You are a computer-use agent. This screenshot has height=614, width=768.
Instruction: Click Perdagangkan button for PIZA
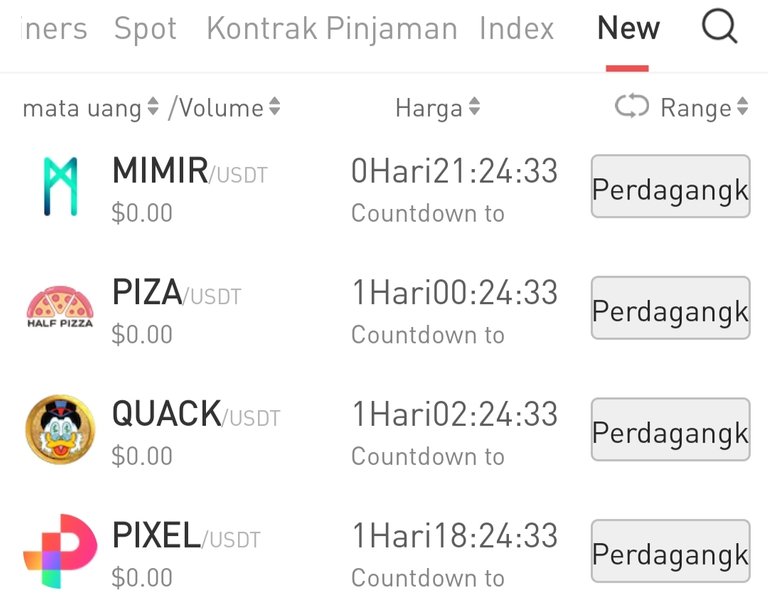click(671, 307)
